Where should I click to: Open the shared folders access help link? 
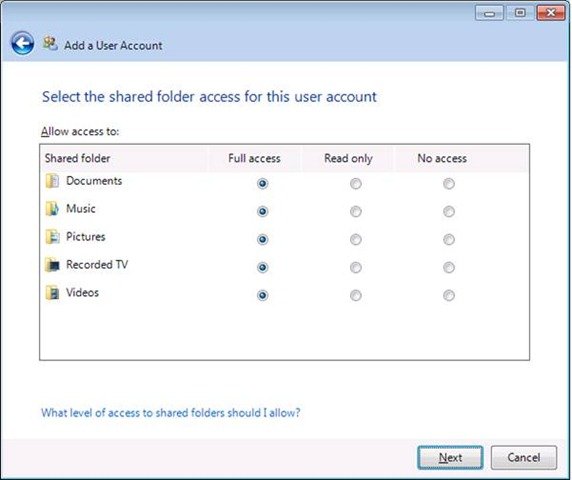(x=171, y=413)
